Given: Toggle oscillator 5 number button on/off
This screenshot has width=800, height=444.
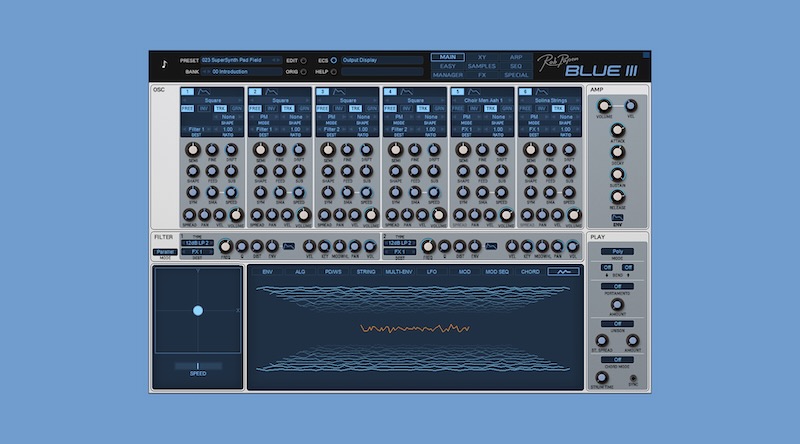Looking at the screenshot, I should point(458,92).
